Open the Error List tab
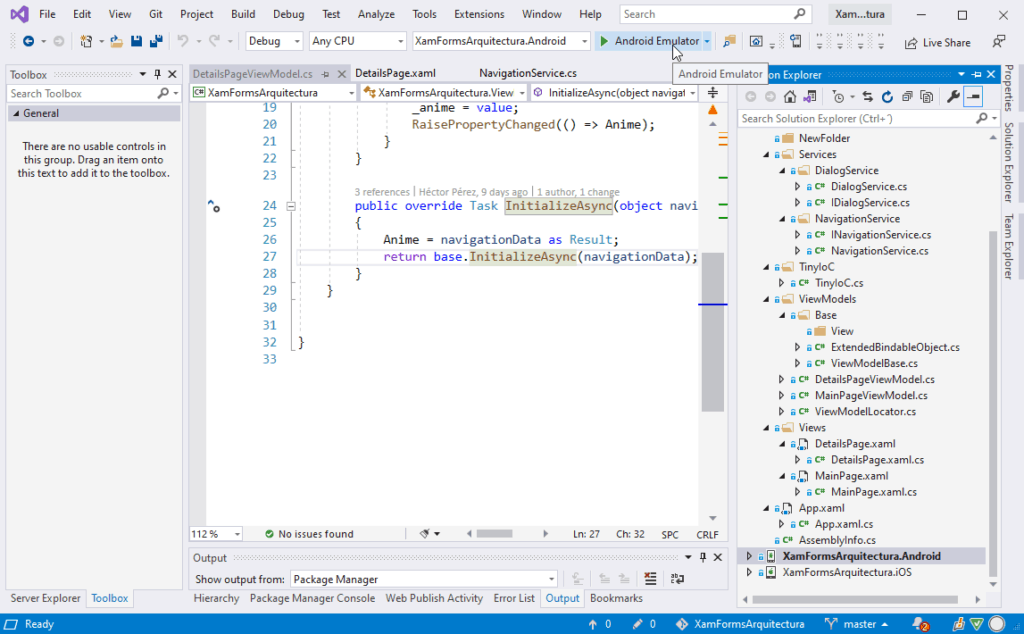The height and width of the screenshot is (634, 1024). [x=514, y=598]
